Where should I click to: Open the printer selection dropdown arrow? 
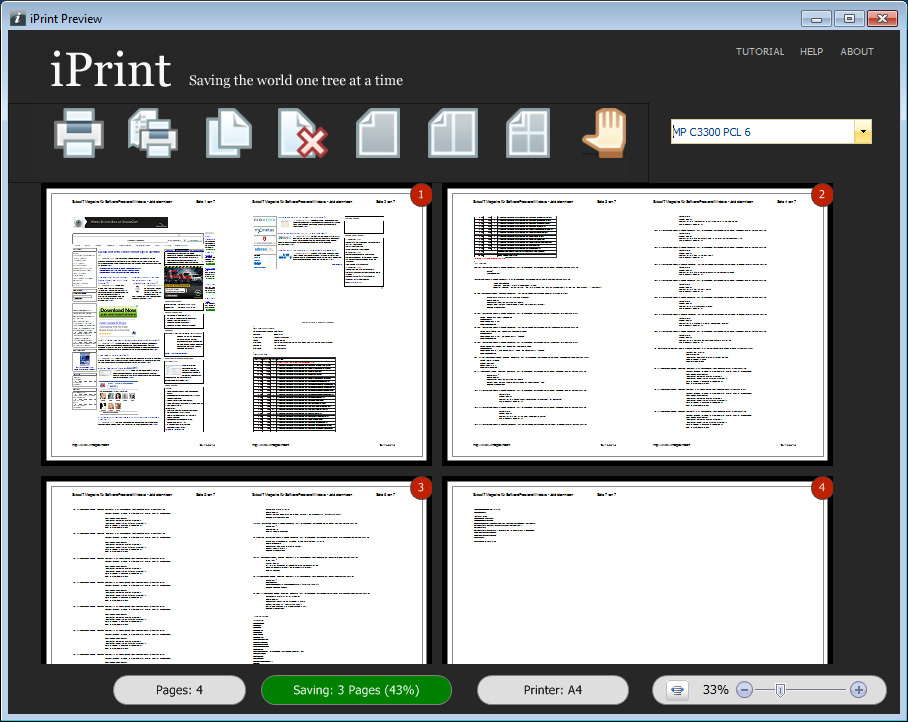[863, 131]
